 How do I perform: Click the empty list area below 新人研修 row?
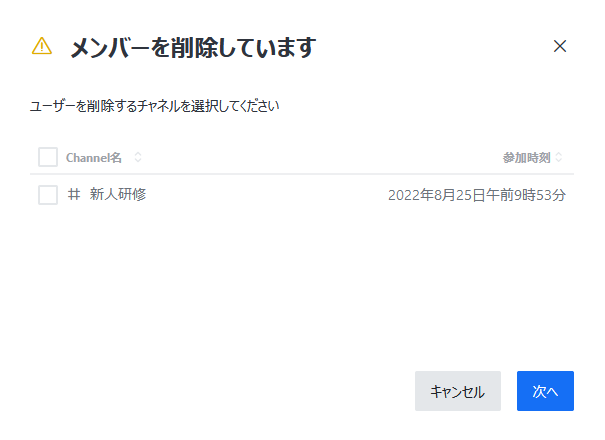click(302, 286)
